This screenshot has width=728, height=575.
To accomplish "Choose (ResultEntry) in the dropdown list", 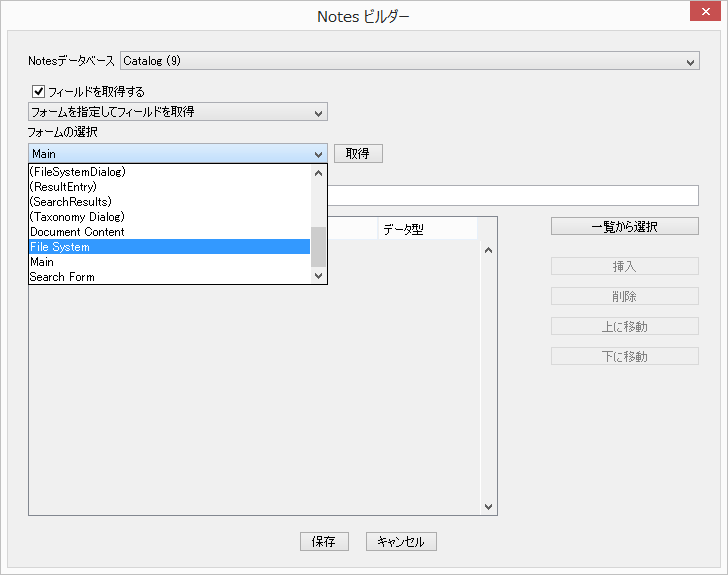I will point(66,187).
